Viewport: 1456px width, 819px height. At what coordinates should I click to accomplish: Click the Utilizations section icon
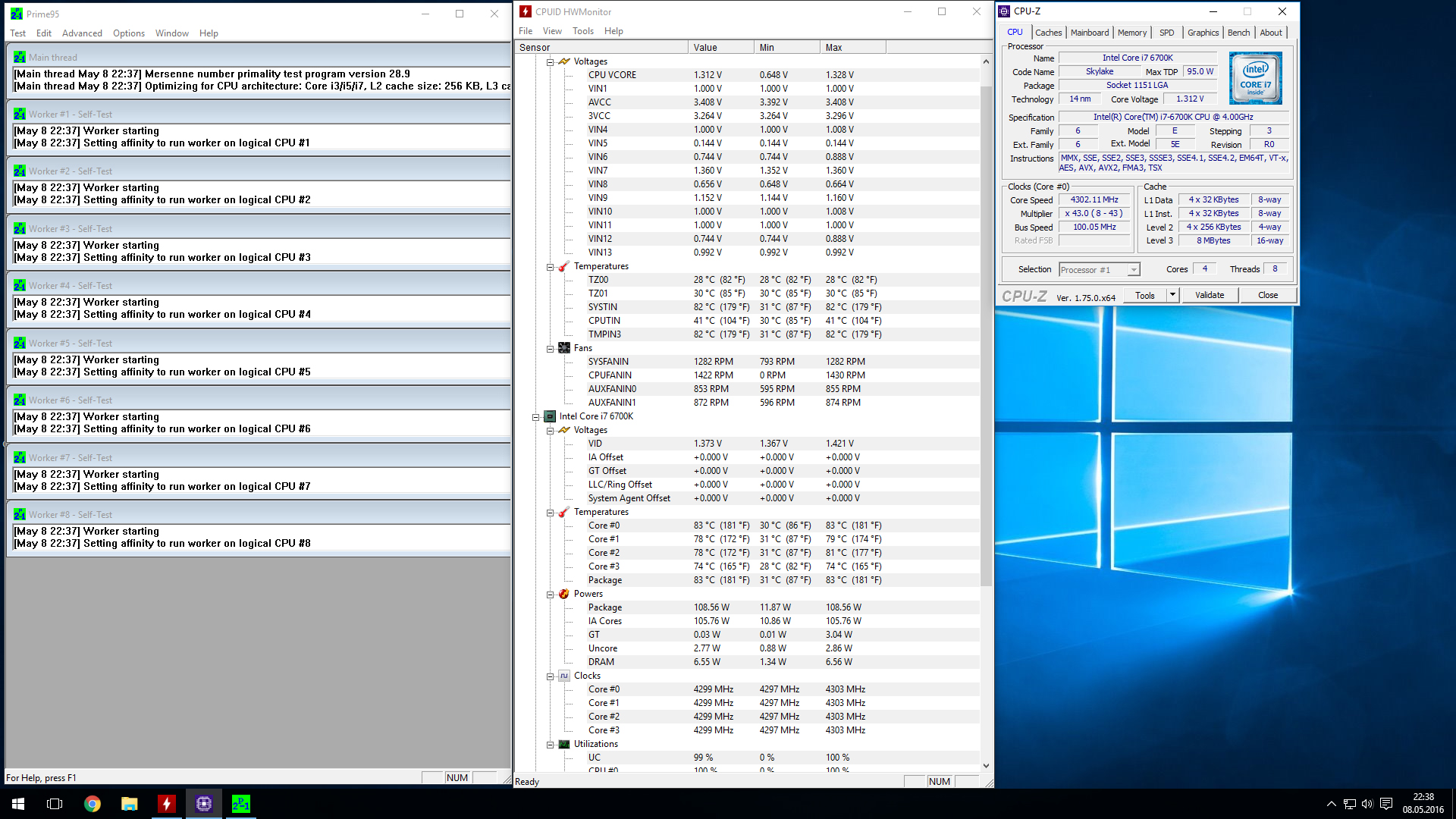pos(564,744)
